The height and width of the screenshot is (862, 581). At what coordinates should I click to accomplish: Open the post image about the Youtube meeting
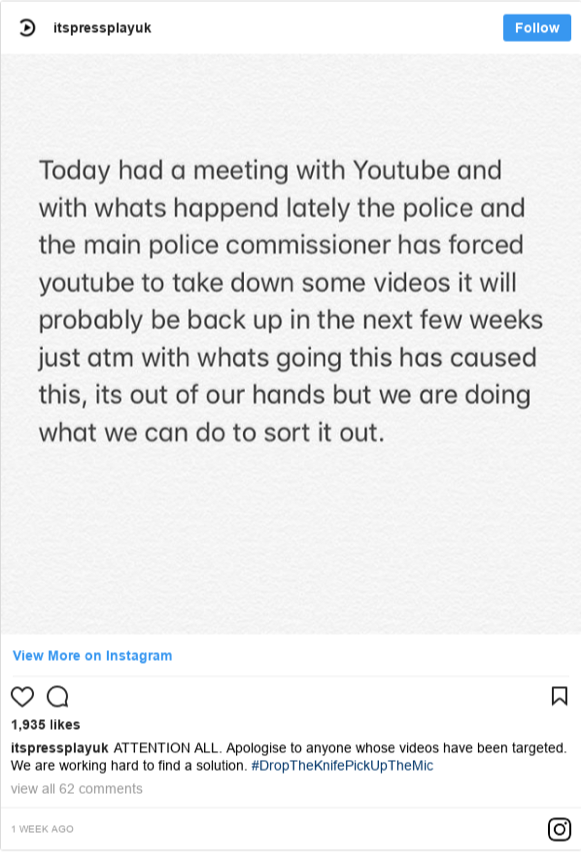290,344
